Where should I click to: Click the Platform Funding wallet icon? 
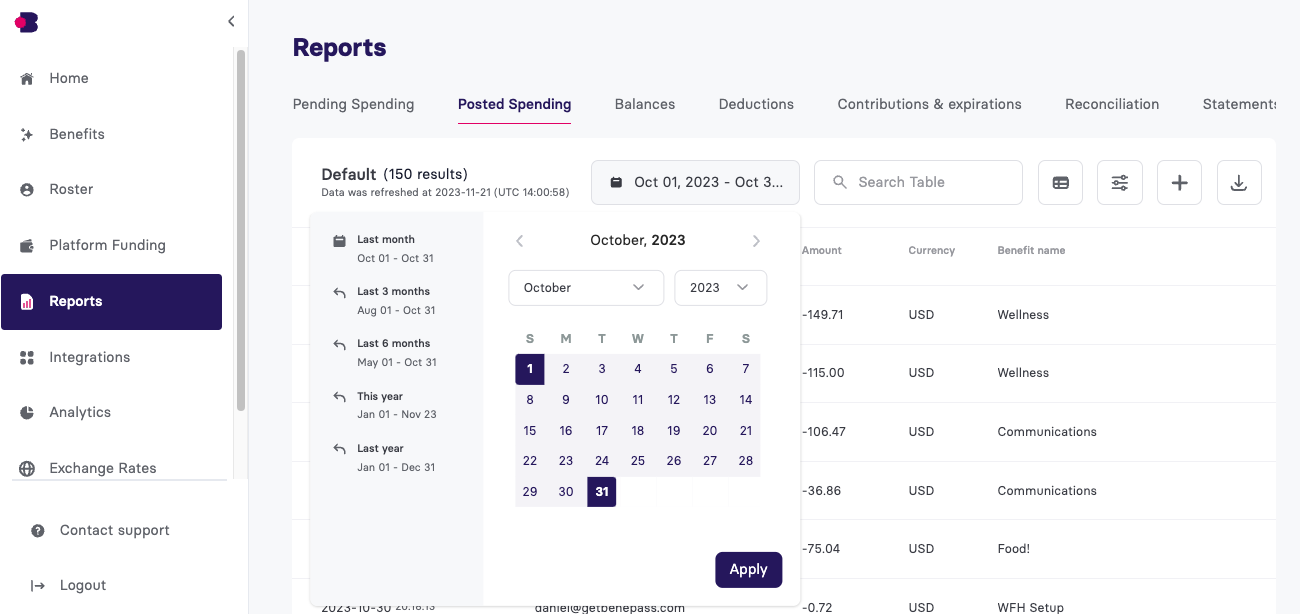point(27,246)
